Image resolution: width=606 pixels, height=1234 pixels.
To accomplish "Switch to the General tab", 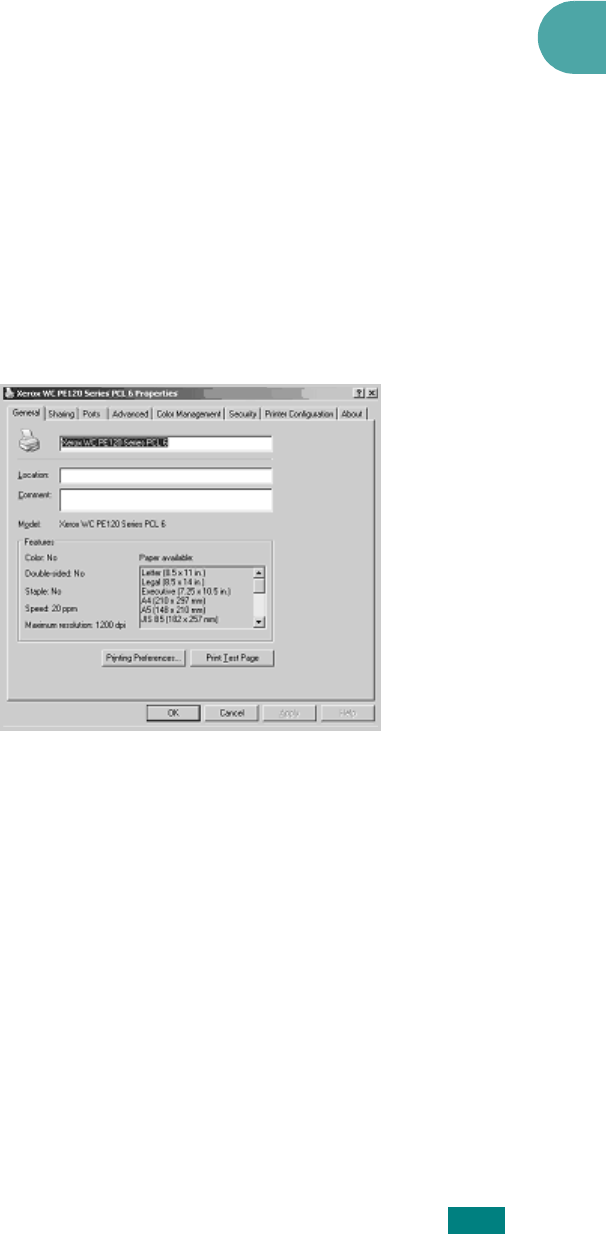I will [x=24, y=413].
